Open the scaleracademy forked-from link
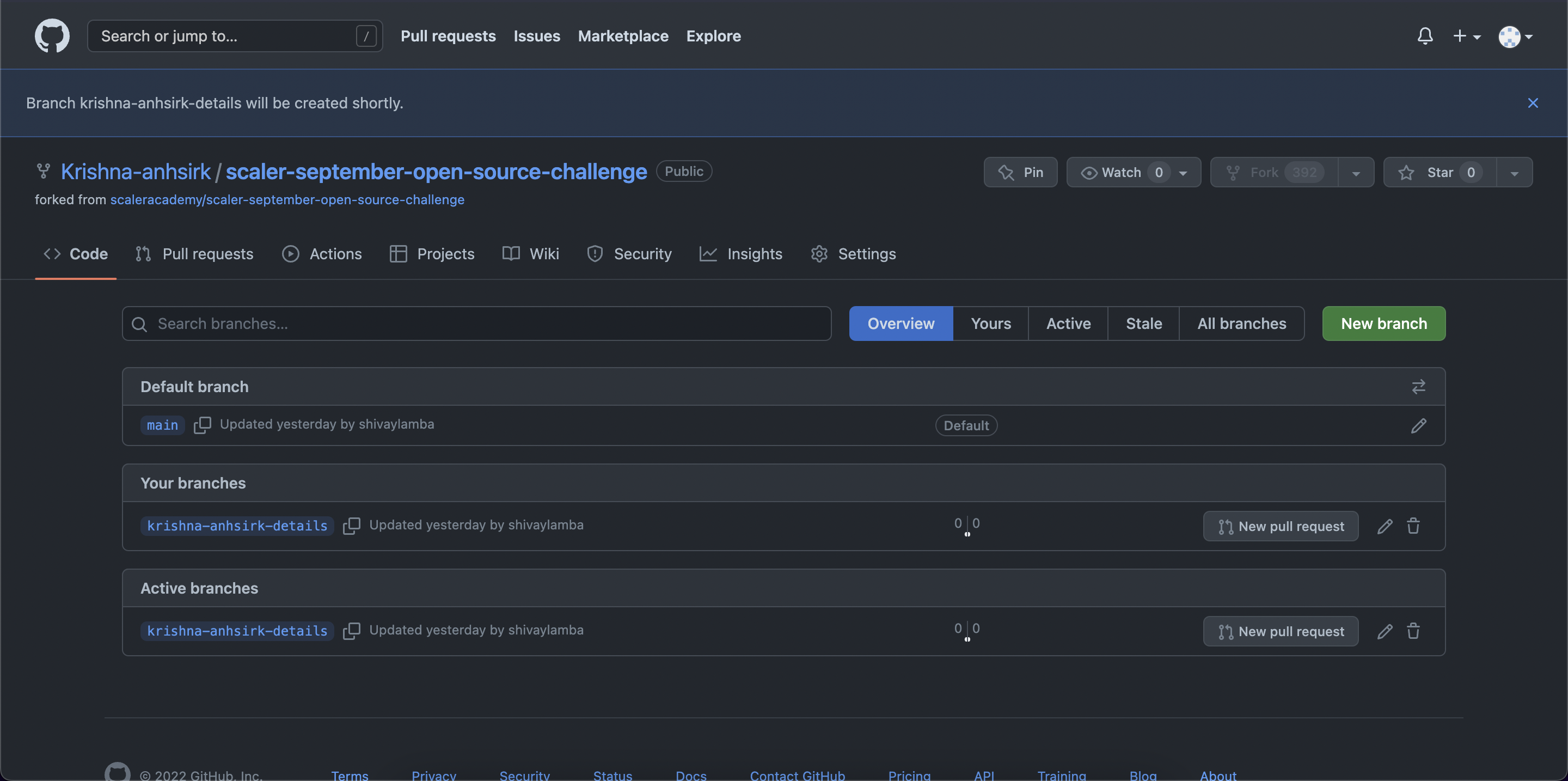 tap(287, 200)
